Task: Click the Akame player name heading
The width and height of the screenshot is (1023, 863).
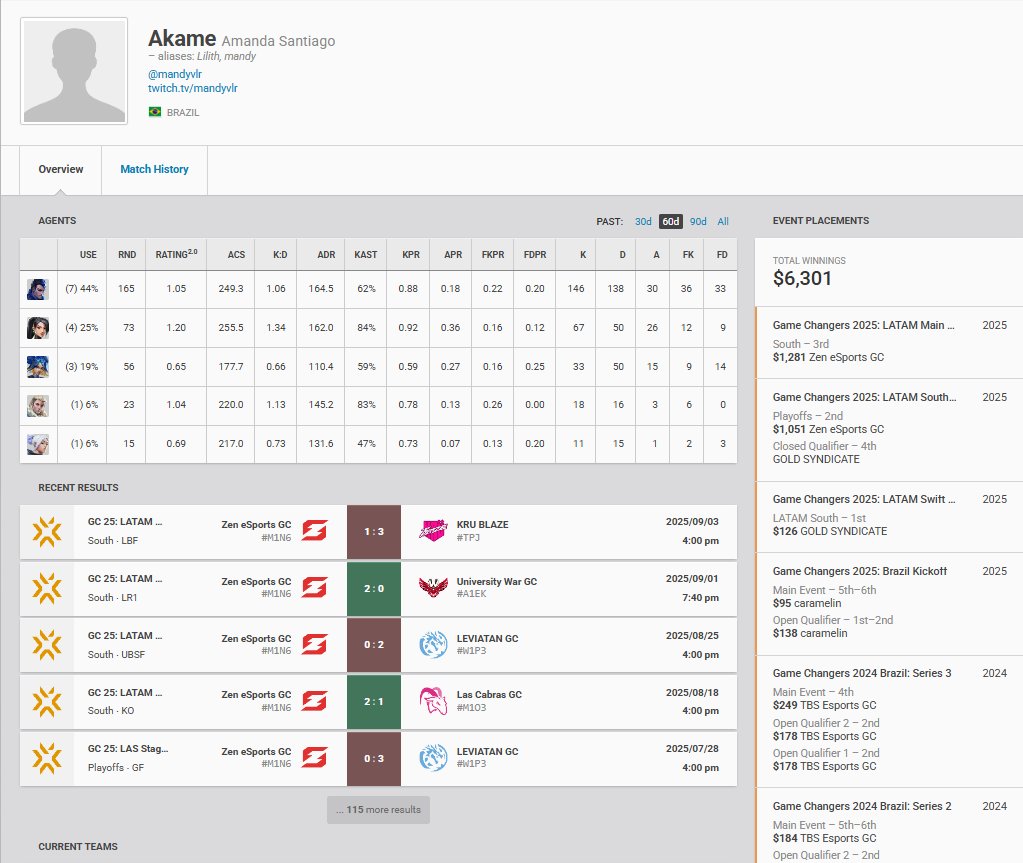Action: pos(182,38)
